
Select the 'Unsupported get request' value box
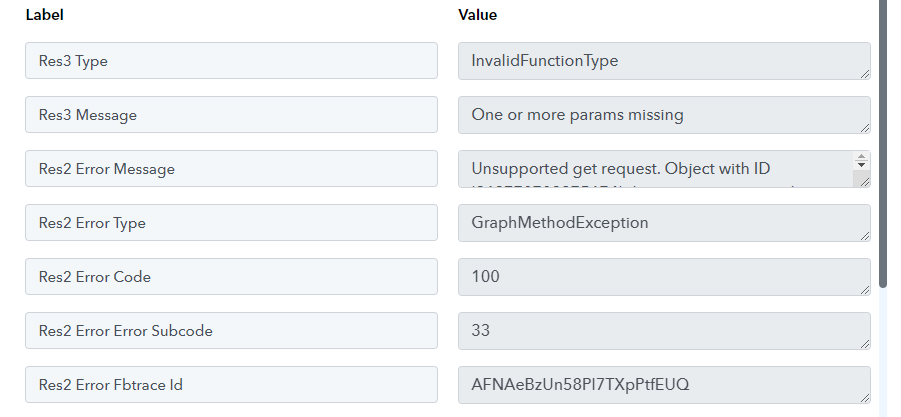664,169
